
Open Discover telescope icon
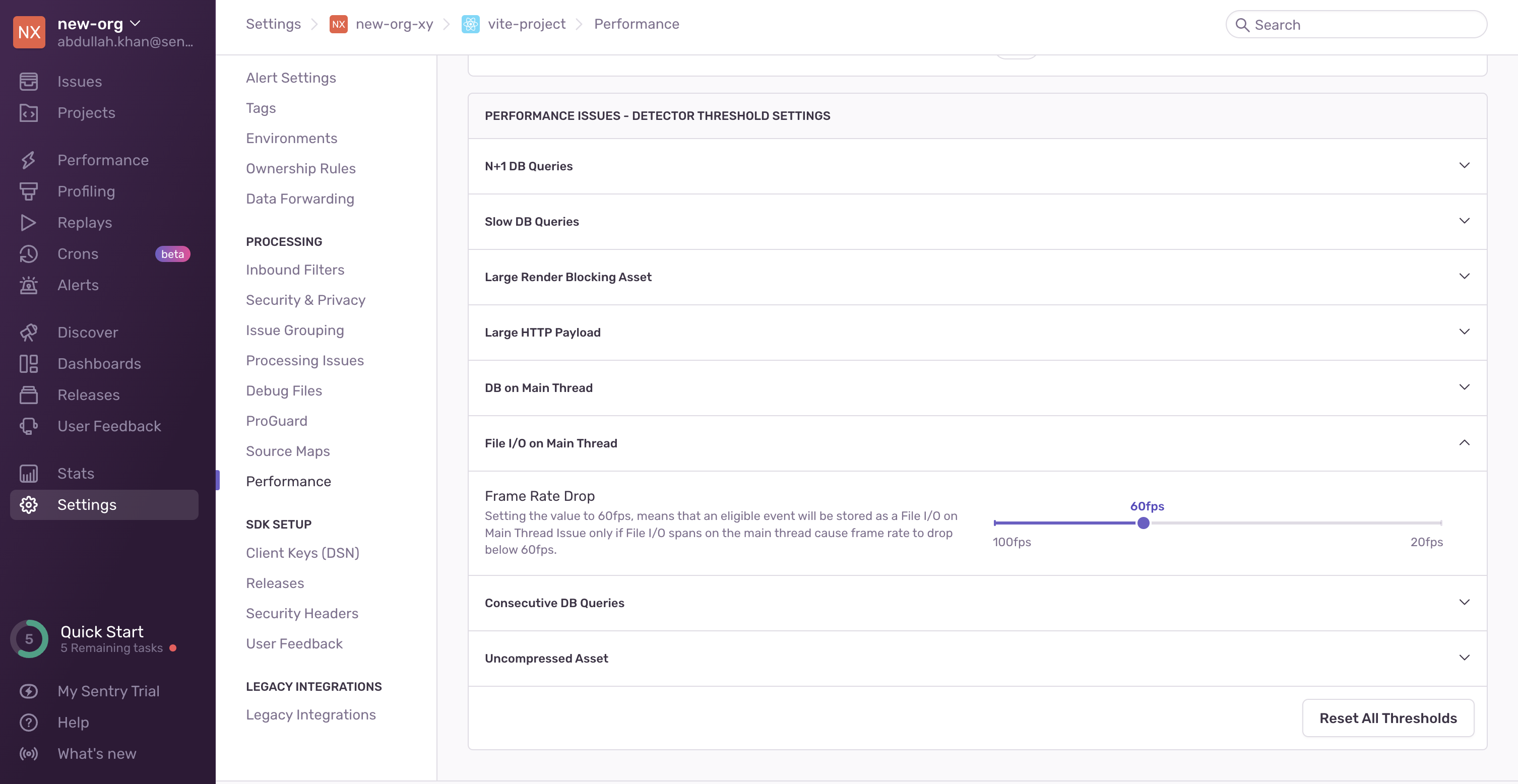[x=28, y=332]
